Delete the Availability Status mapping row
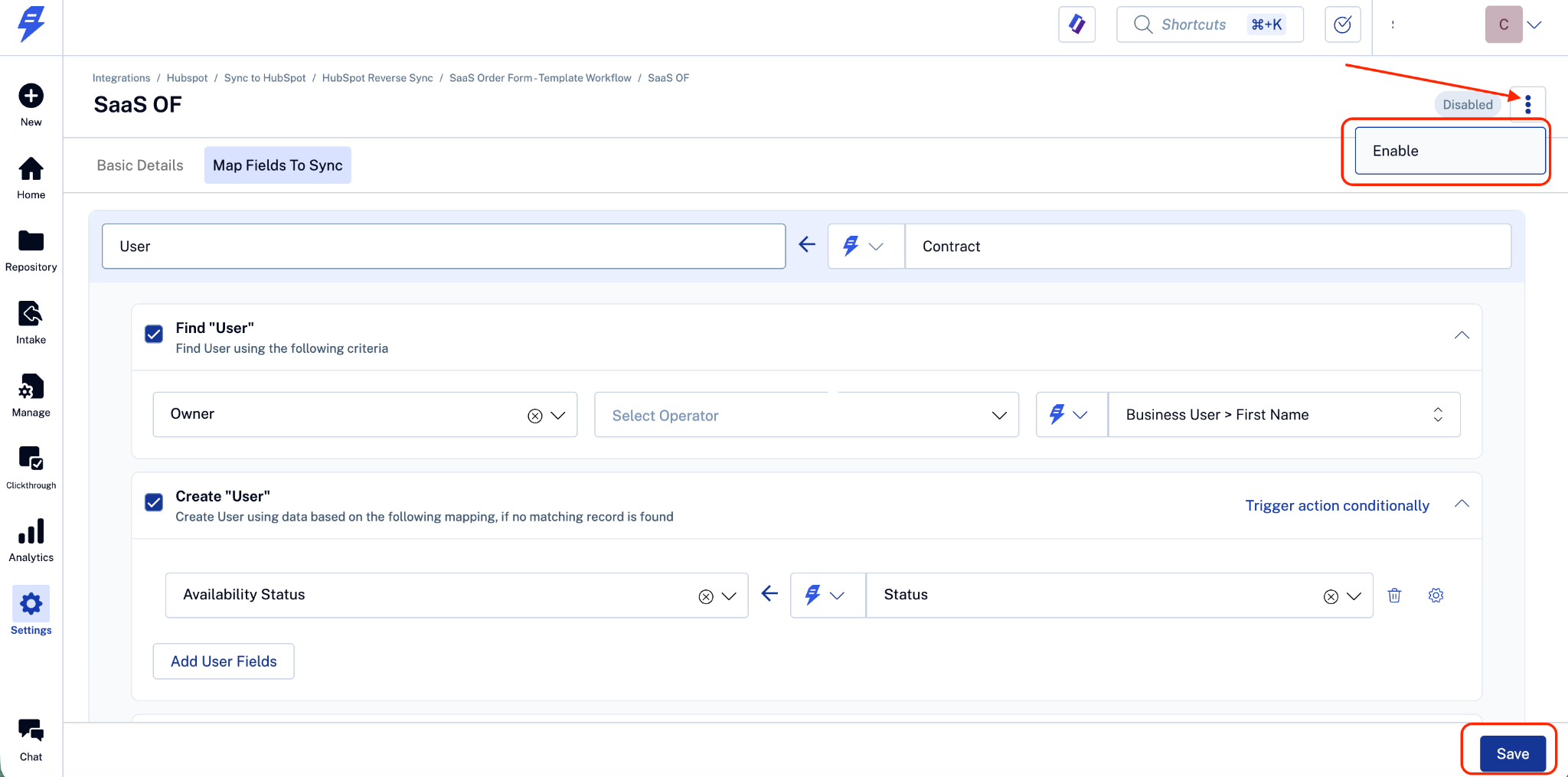 coord(1394,596)
